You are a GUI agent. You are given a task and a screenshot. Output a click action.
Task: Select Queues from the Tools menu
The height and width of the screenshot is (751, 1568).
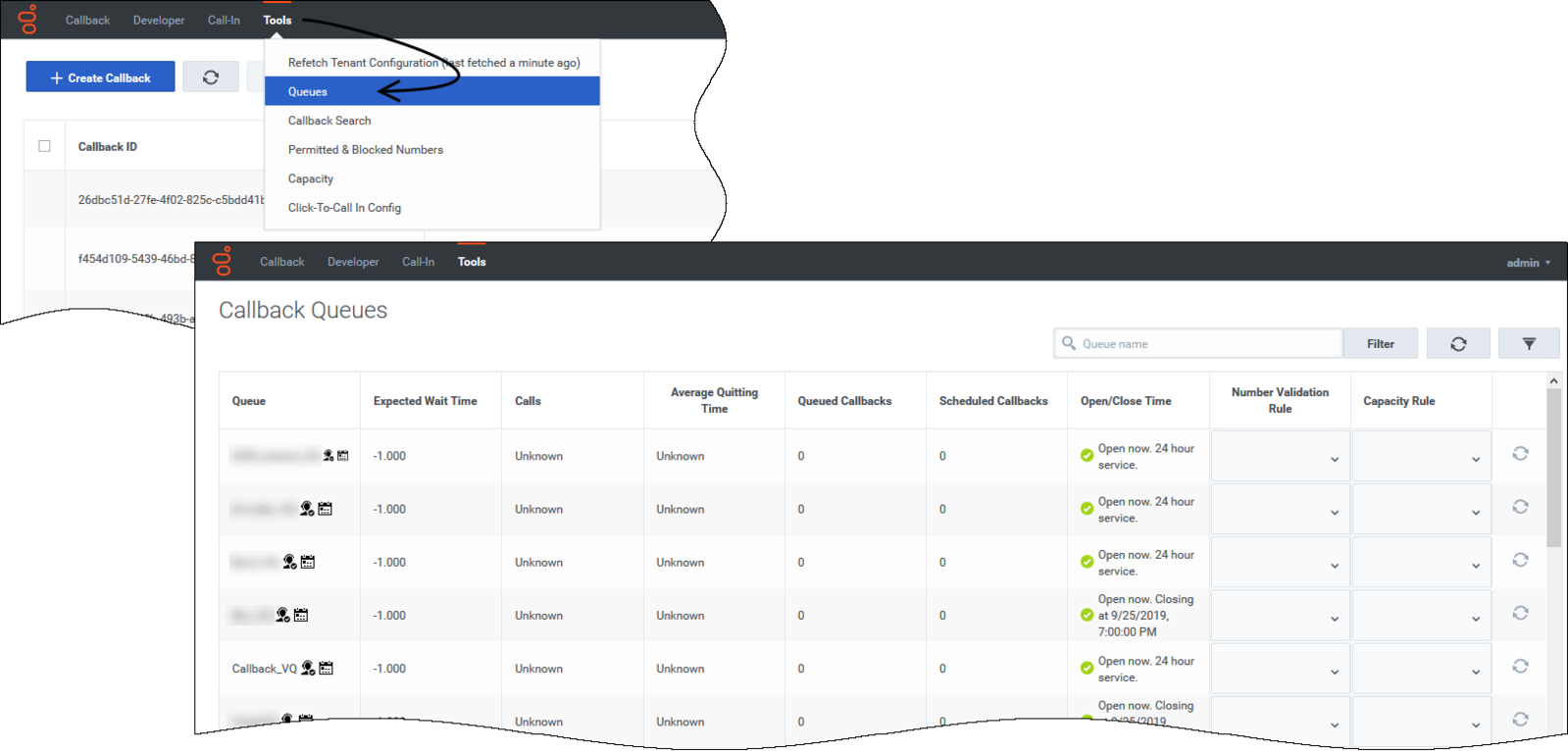click(x=308, y=91)
